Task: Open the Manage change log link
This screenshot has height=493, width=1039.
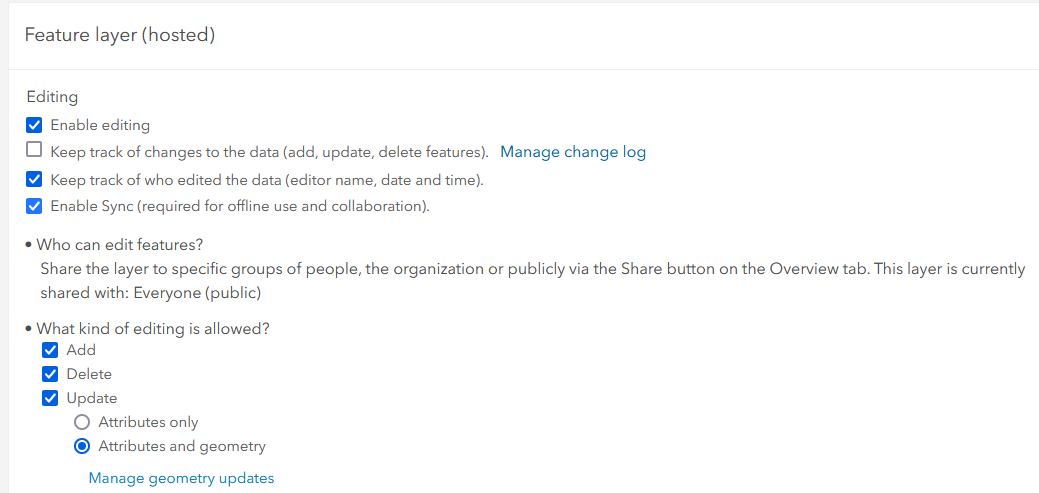Action: tap(573, 152)
